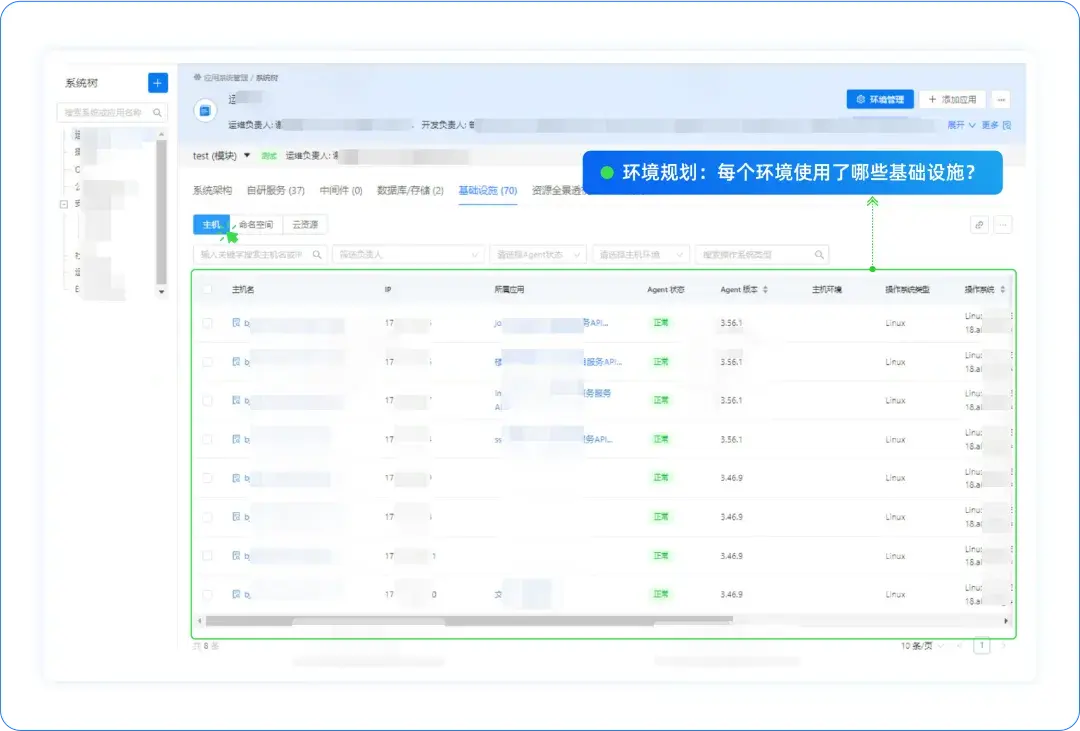Image resolution: width=1080 pixels, height=731 pixels.
Task: Click the 展开 link to expand details
Action: (957, 124)
